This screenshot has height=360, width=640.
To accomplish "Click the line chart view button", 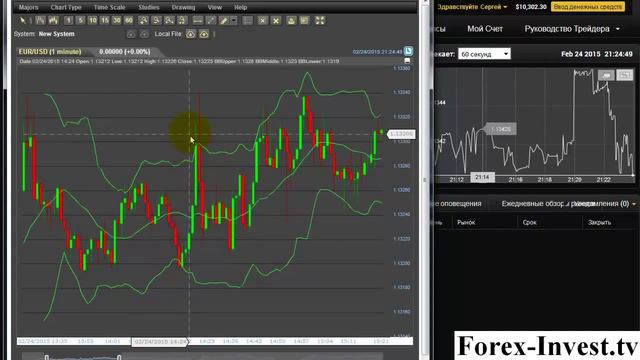I will point(606,75).
